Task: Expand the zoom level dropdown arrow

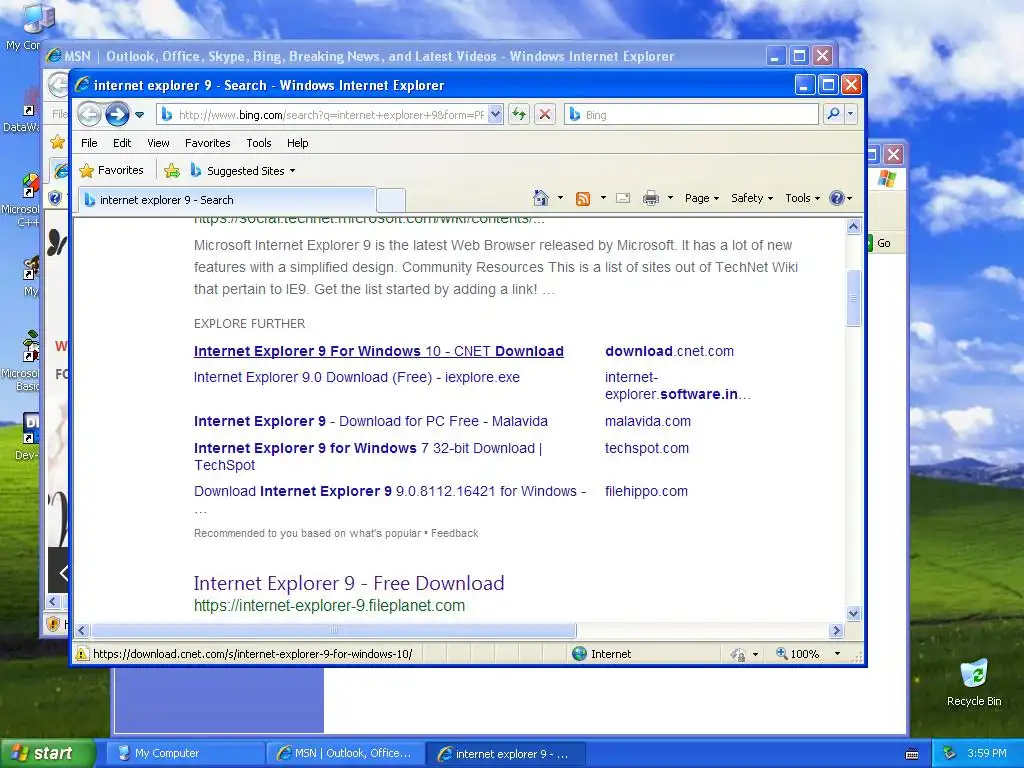Action: (837, 654)
